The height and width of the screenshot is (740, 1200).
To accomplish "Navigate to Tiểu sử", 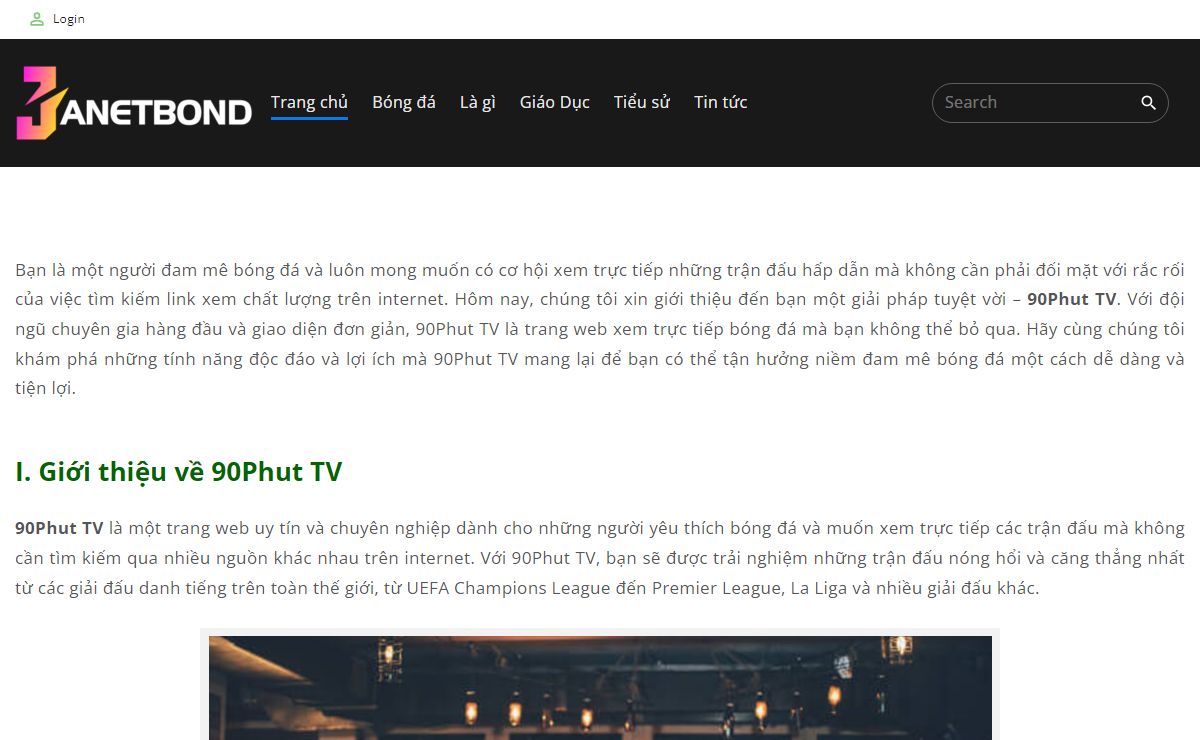I will point(642,102).
